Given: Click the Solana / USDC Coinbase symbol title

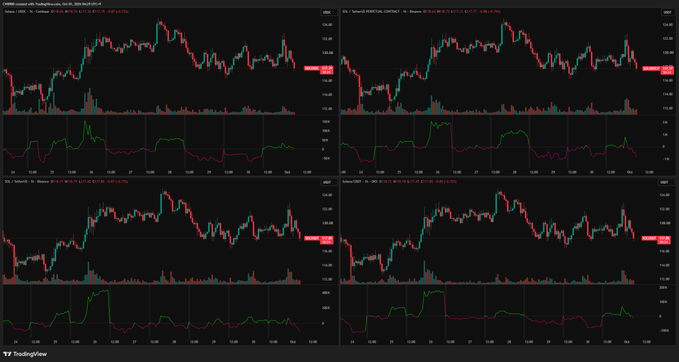Looking at the screenshot, I should click(26, 12).
